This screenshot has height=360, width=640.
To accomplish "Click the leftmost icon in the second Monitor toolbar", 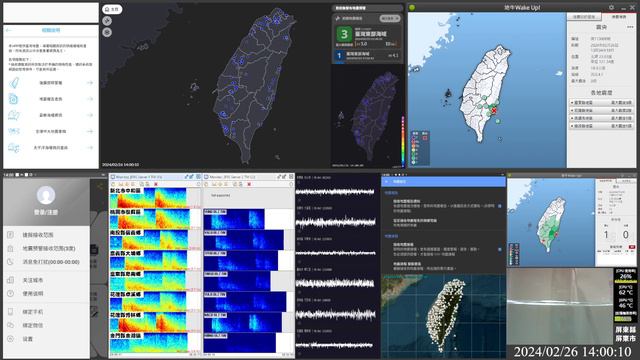I will click(206, 184).
